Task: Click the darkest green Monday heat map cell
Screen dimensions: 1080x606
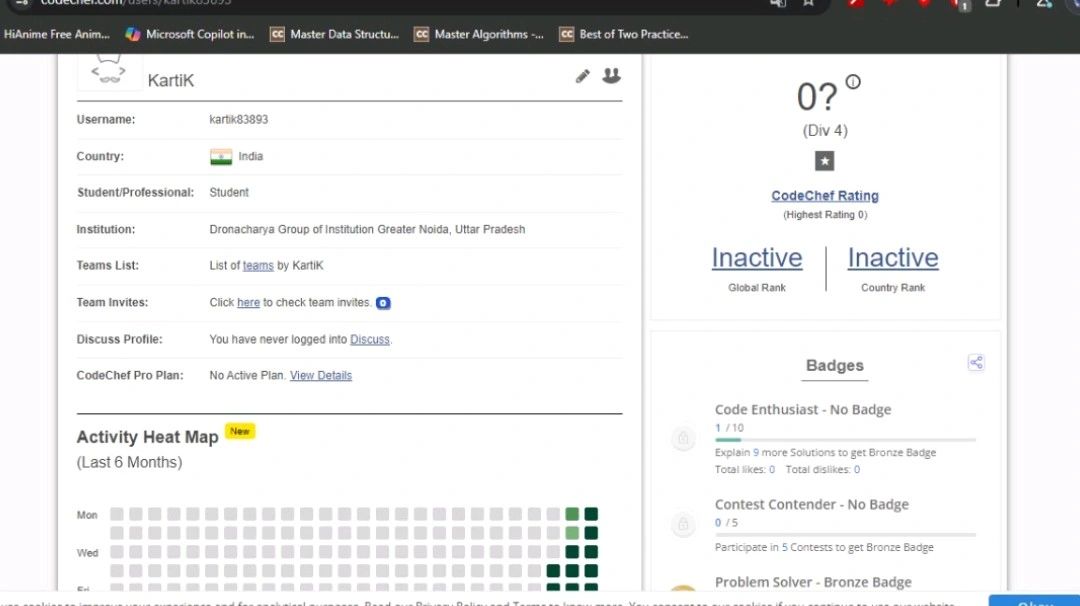Action: 591,514
